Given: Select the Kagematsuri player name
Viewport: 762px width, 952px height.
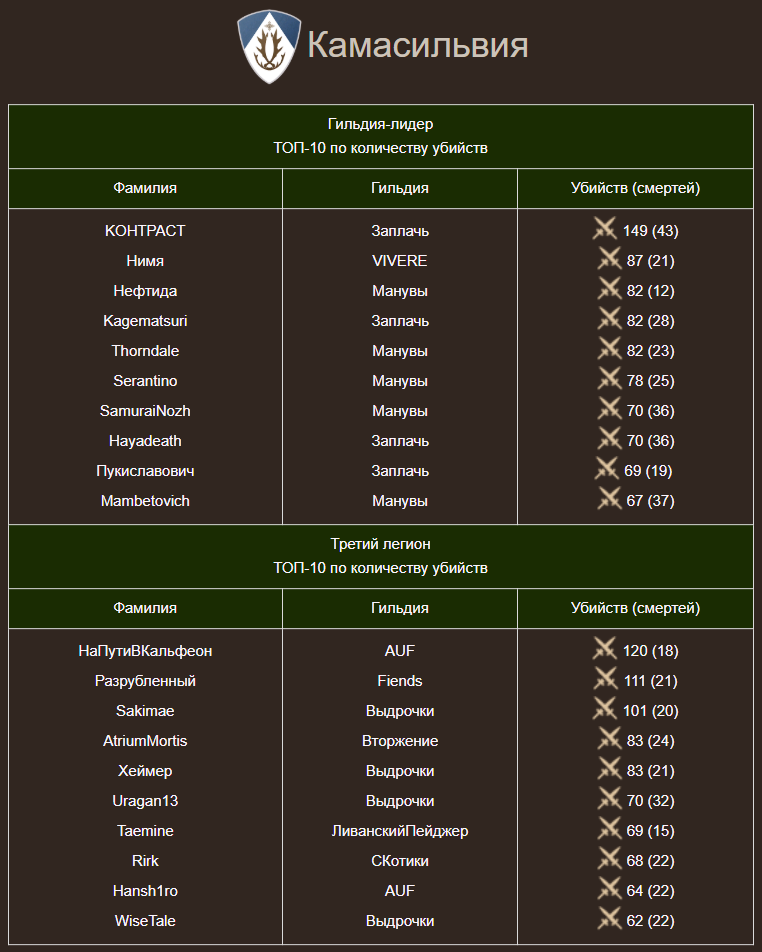Looking at the screenshot, I should tap(145, 321).
